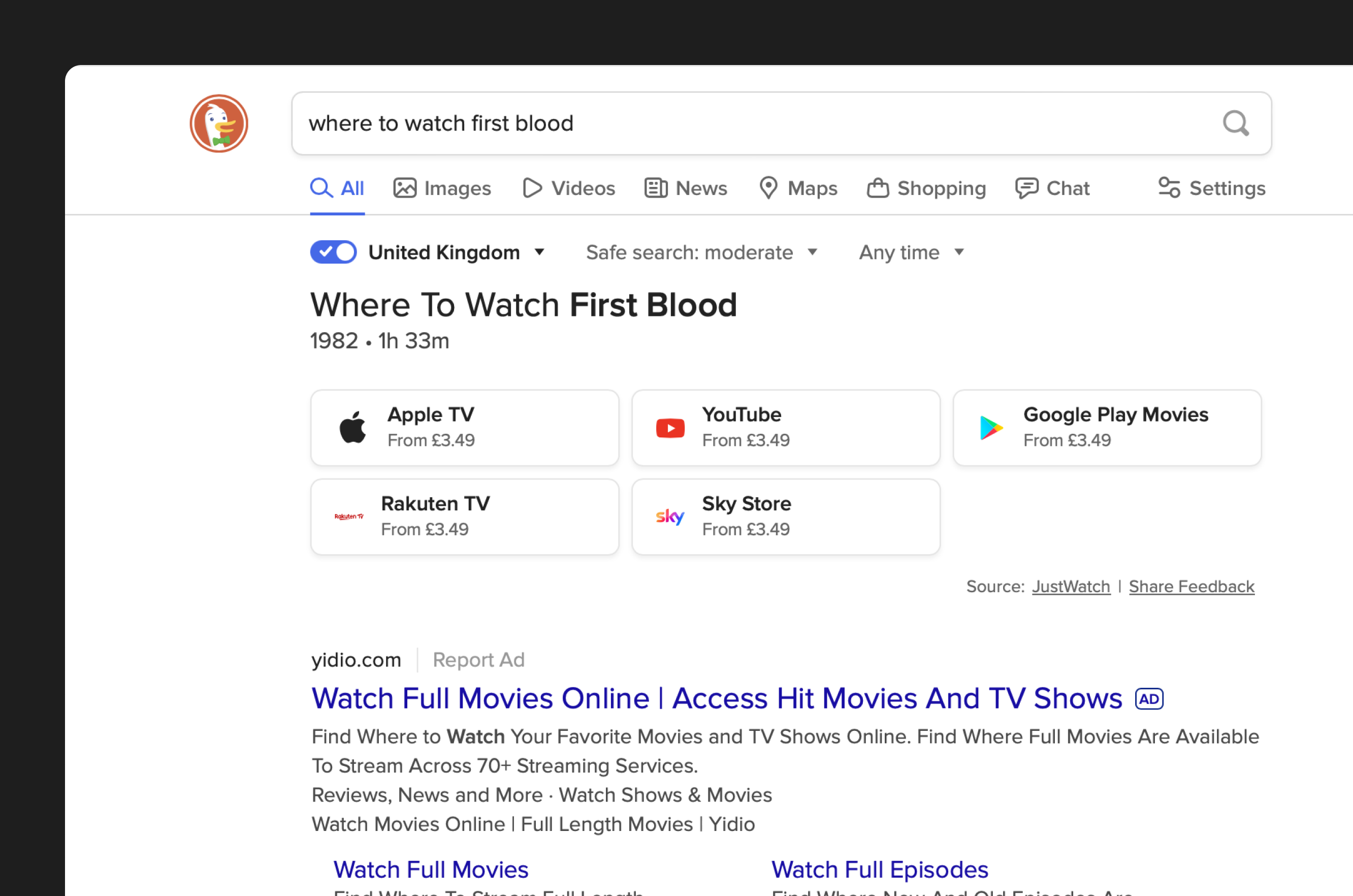Open the Maps tab
Viewport: 1353px width, 896px height.
tap(798, 188)
